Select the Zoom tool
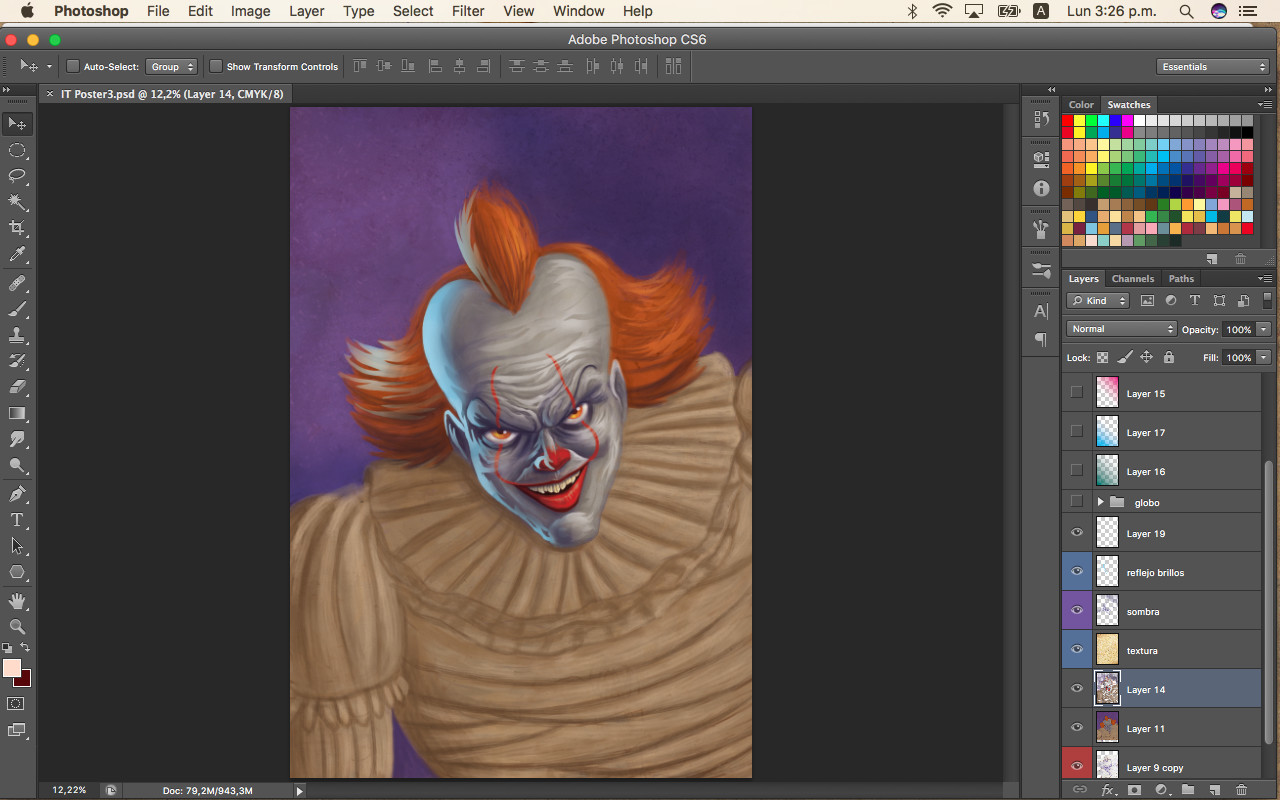Viewport: 1280px width, 800px height. pyautogui.click(x=17, y=627)
